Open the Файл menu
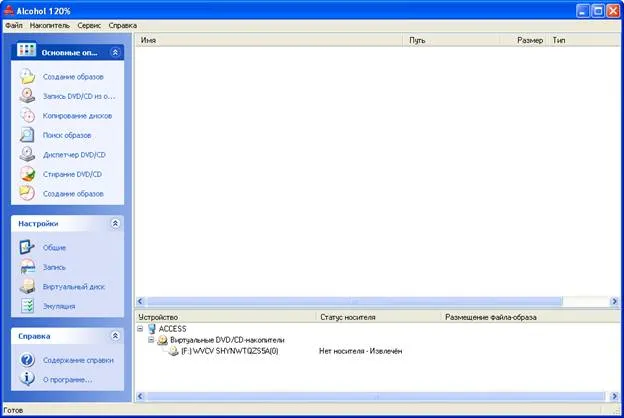This screenshot has height=418, width=624. [14, 25]
